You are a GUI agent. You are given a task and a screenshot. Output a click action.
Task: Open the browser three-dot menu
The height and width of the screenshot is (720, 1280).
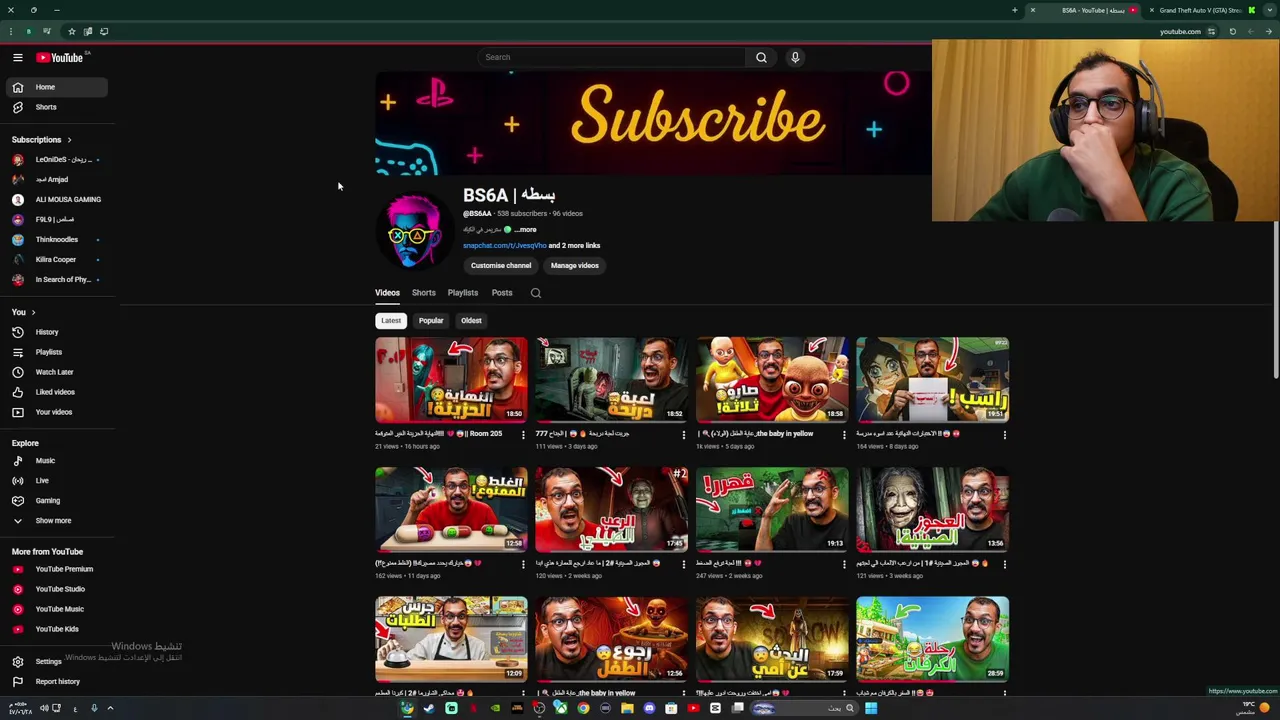point(10,31)
